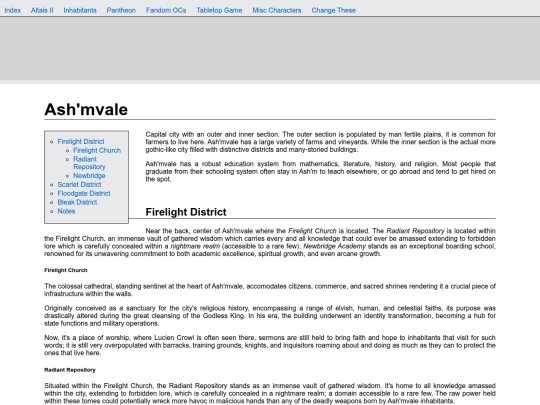Image resolution: width=540 pixels, height=405 pixels.
Task: Open the Index navigation link
Action: 12,10
